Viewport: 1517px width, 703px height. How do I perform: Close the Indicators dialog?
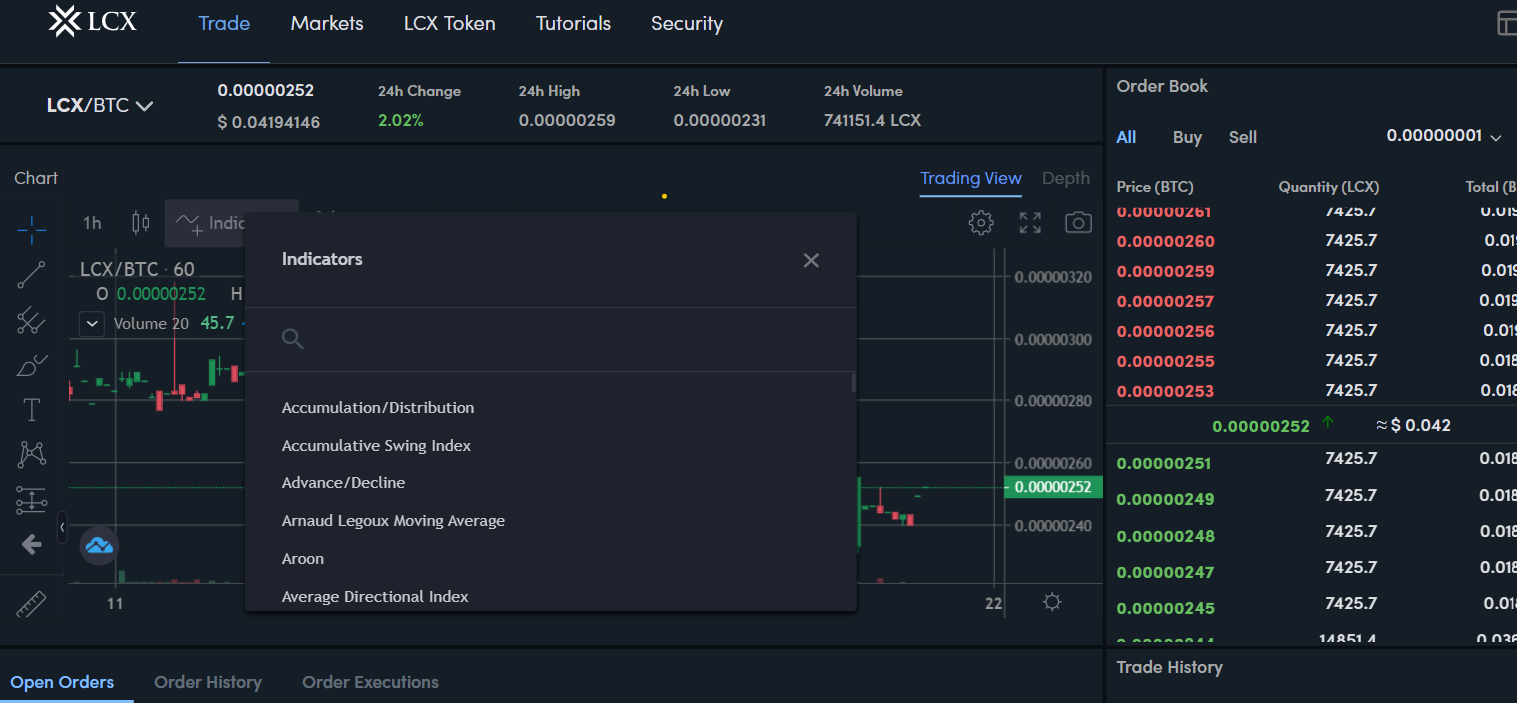coord(811,260)
